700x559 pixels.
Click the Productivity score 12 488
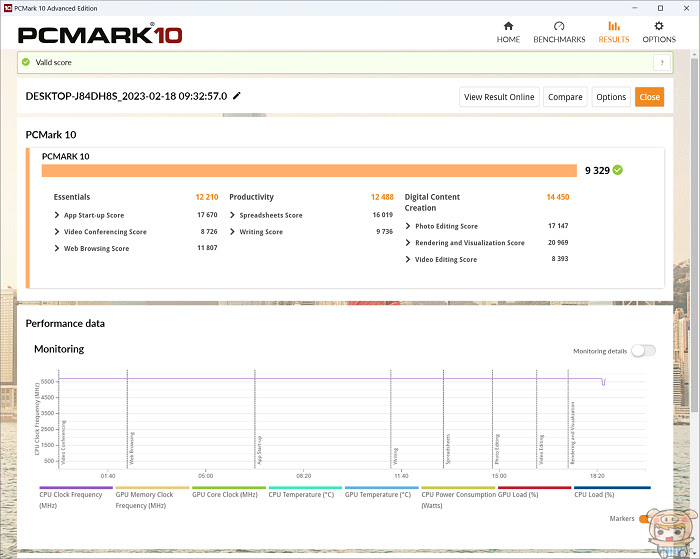point(382,197)
